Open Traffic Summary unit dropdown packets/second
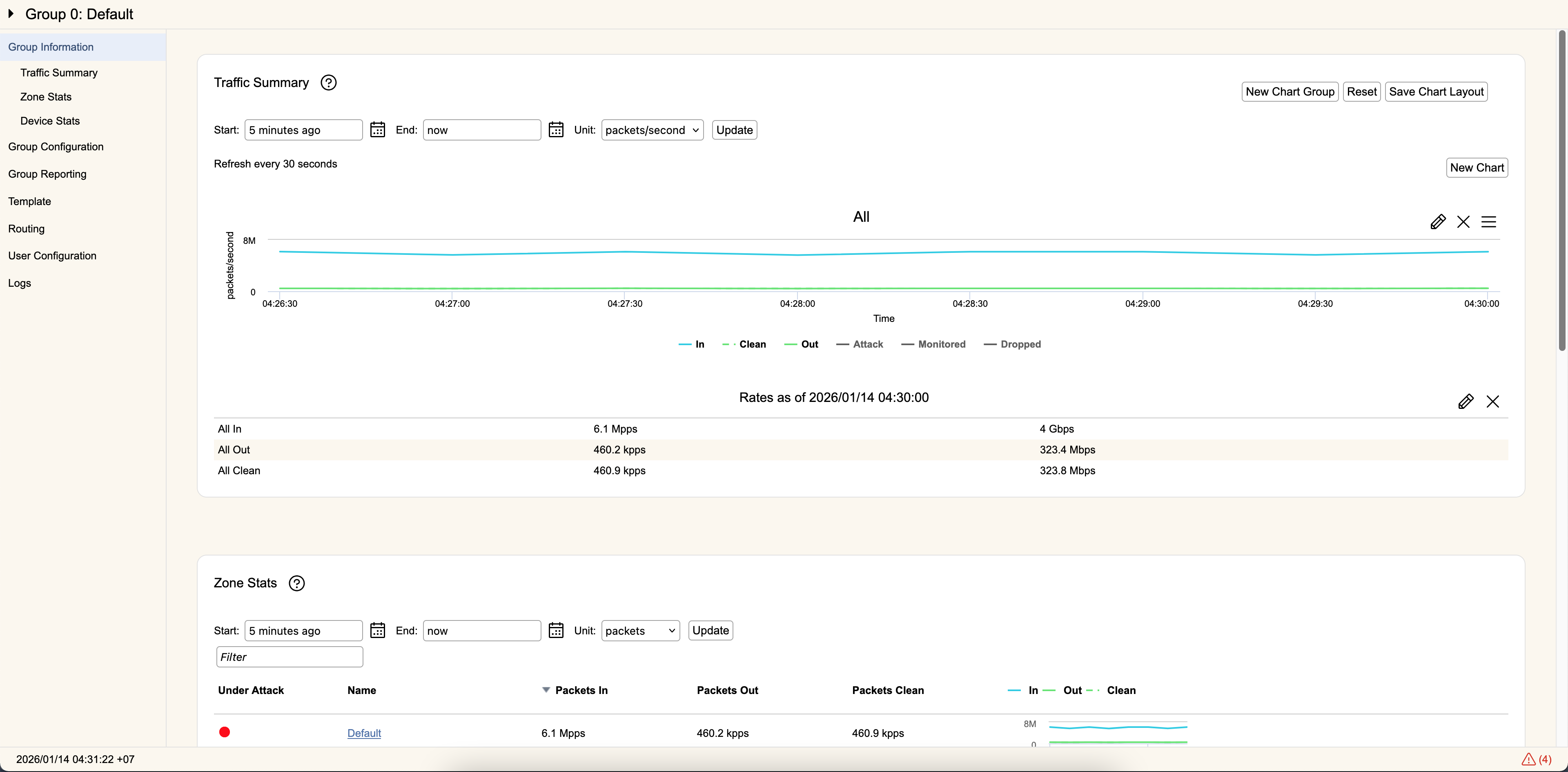 (652, 129)
